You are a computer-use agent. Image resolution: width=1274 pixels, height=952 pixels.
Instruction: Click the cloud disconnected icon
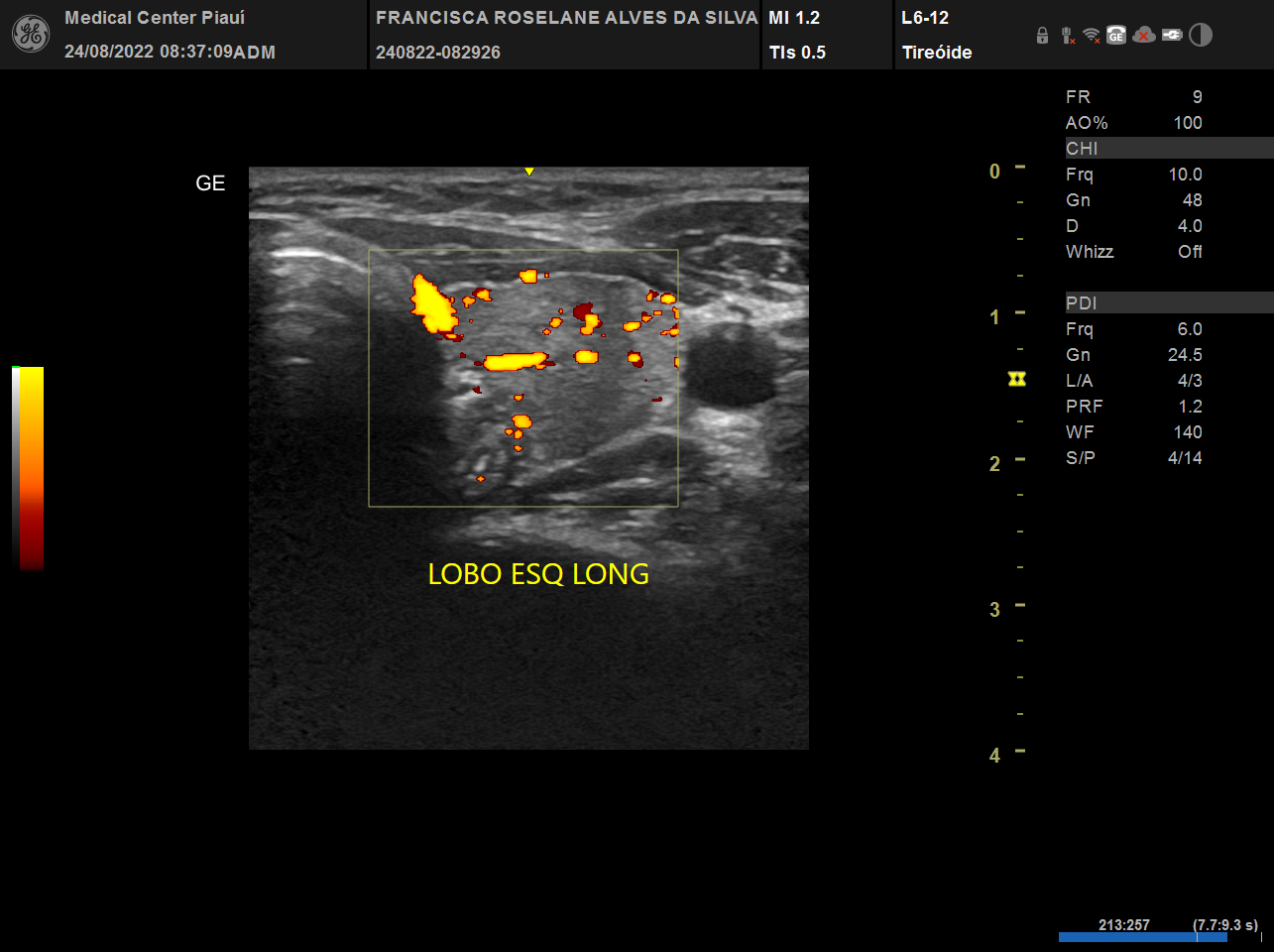click(1144, 36)
